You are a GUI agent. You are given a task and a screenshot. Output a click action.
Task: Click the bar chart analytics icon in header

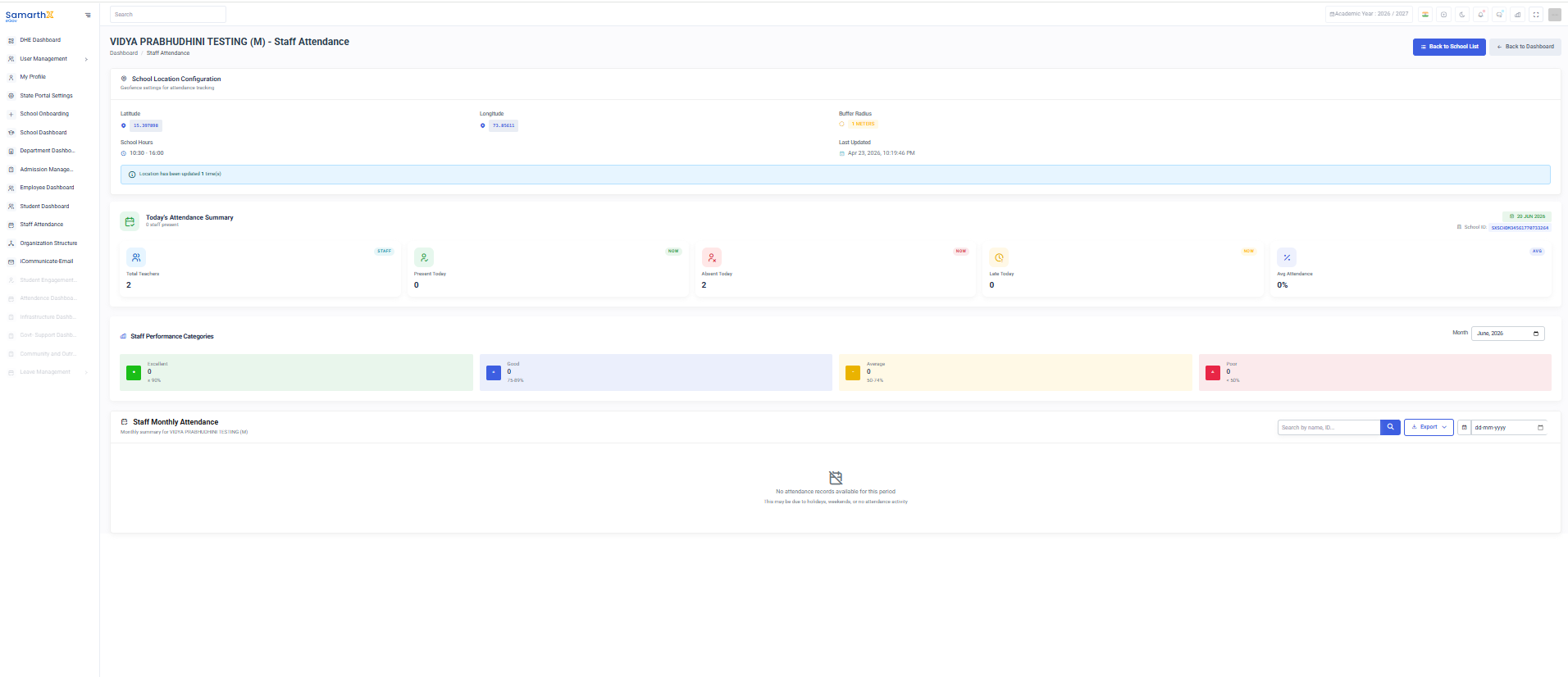point(1518,14)
